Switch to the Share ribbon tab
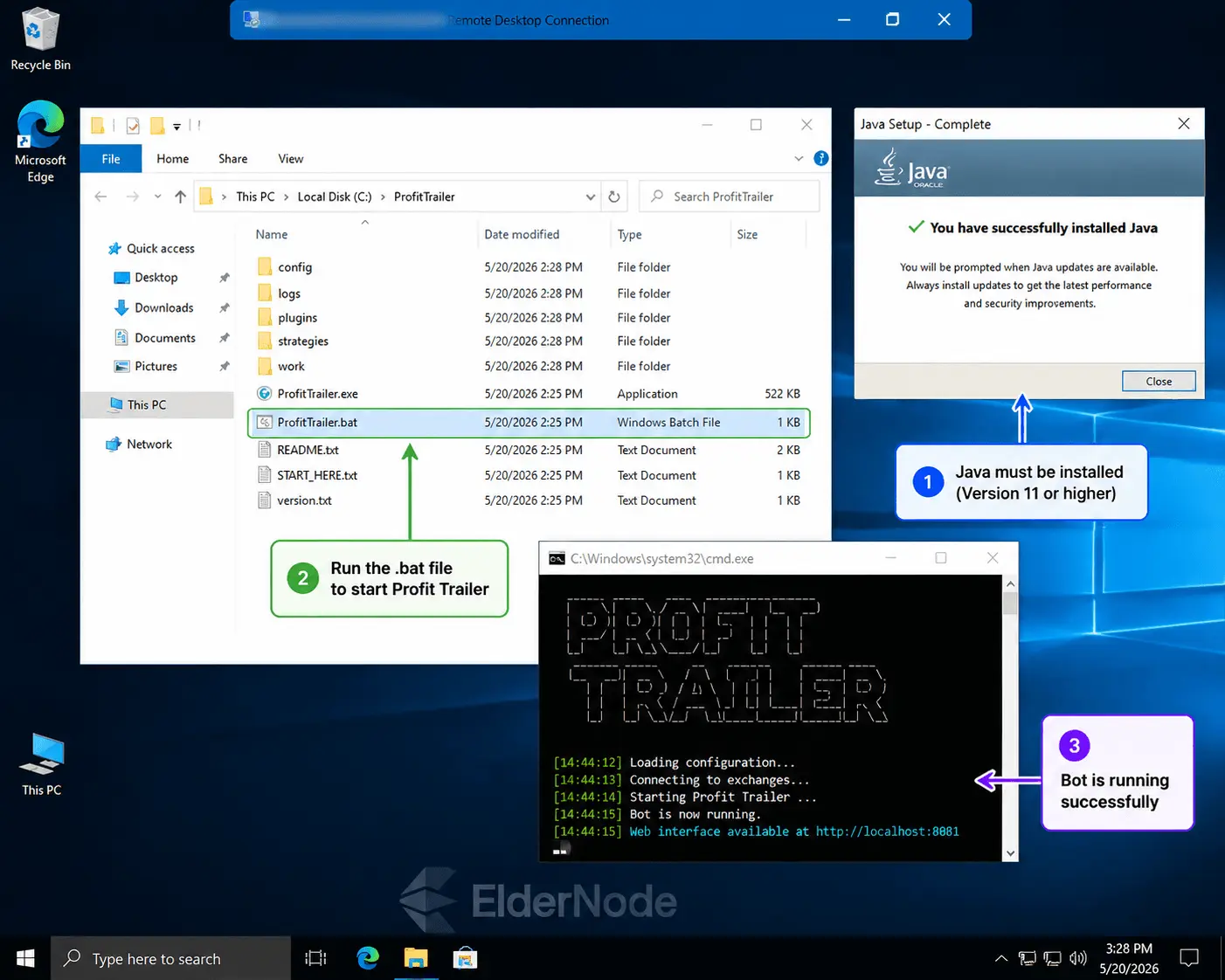This screenshot has height=980, width=1225. tap(233, 158)
